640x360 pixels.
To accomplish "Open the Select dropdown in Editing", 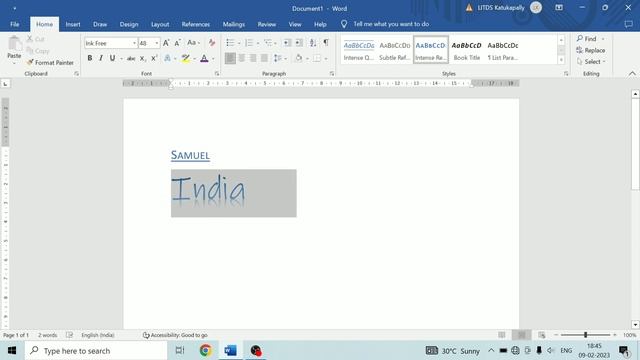I will click(591, 62).
